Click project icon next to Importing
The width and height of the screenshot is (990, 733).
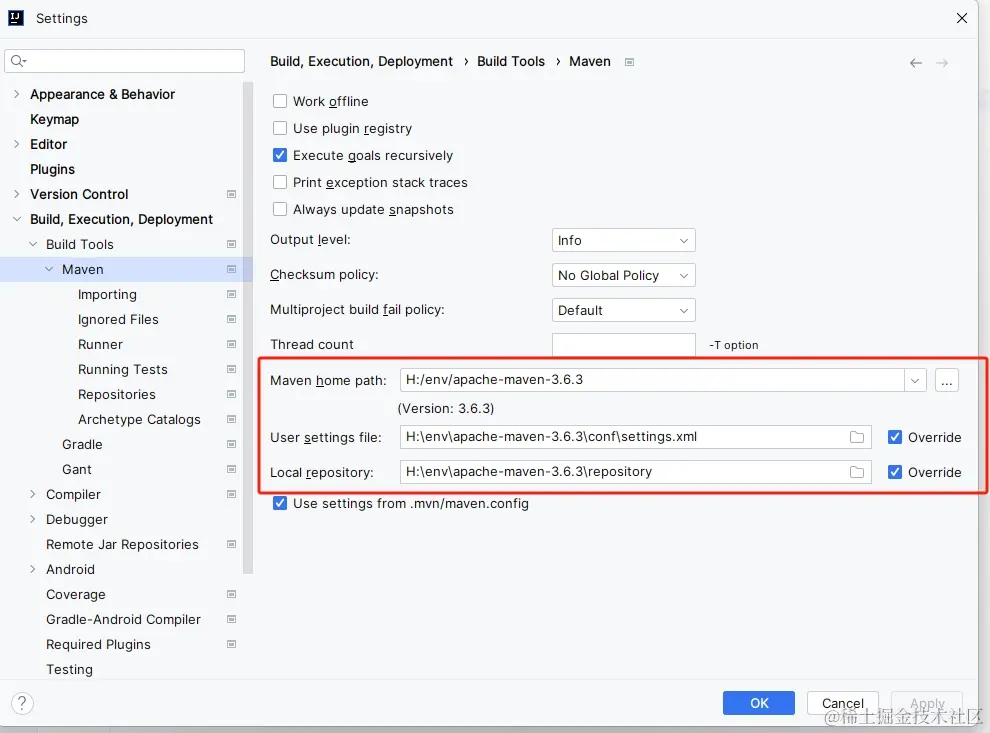[231, 294]
